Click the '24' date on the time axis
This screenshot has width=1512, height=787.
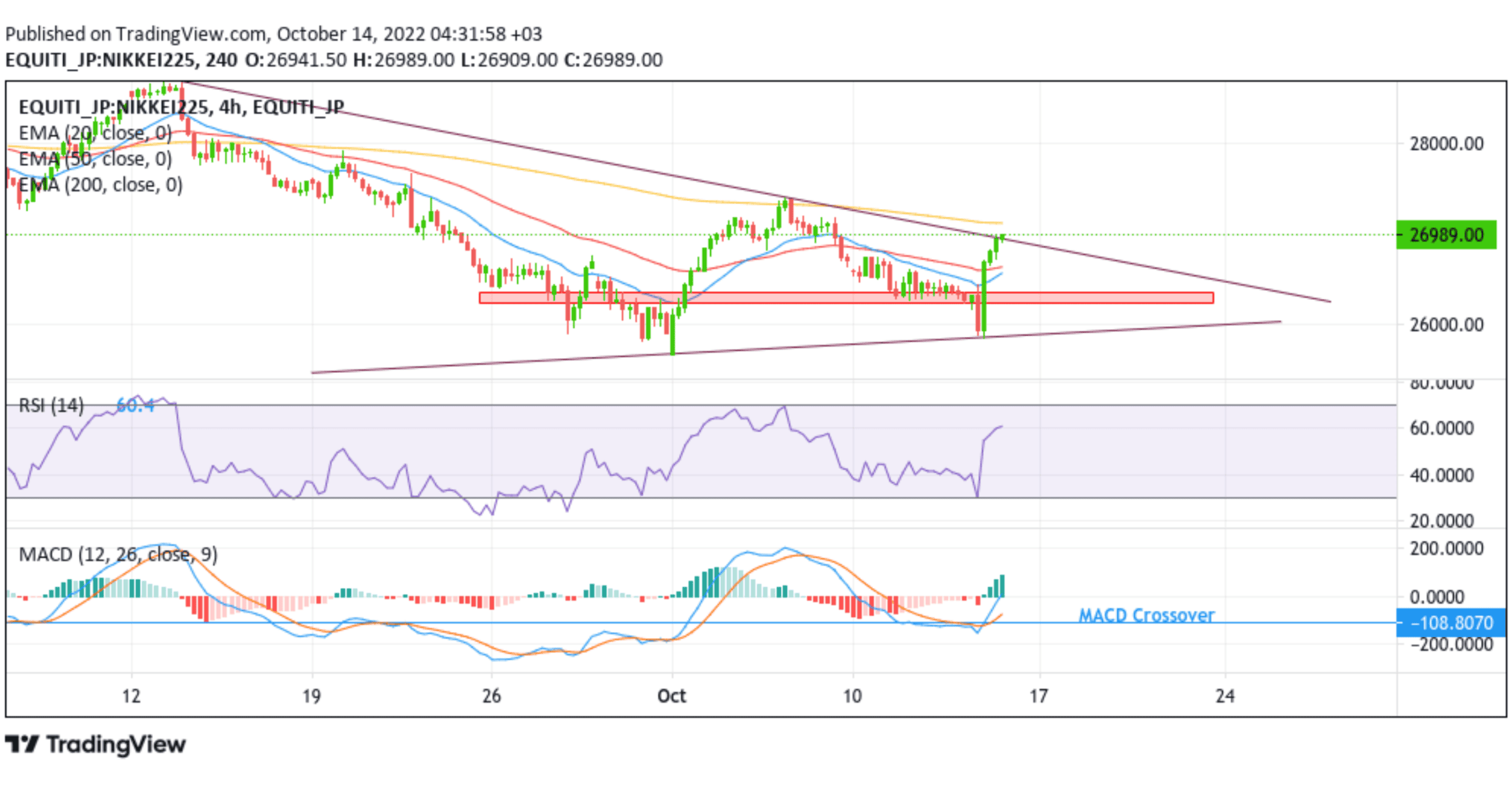click(x=1225, y=696)
